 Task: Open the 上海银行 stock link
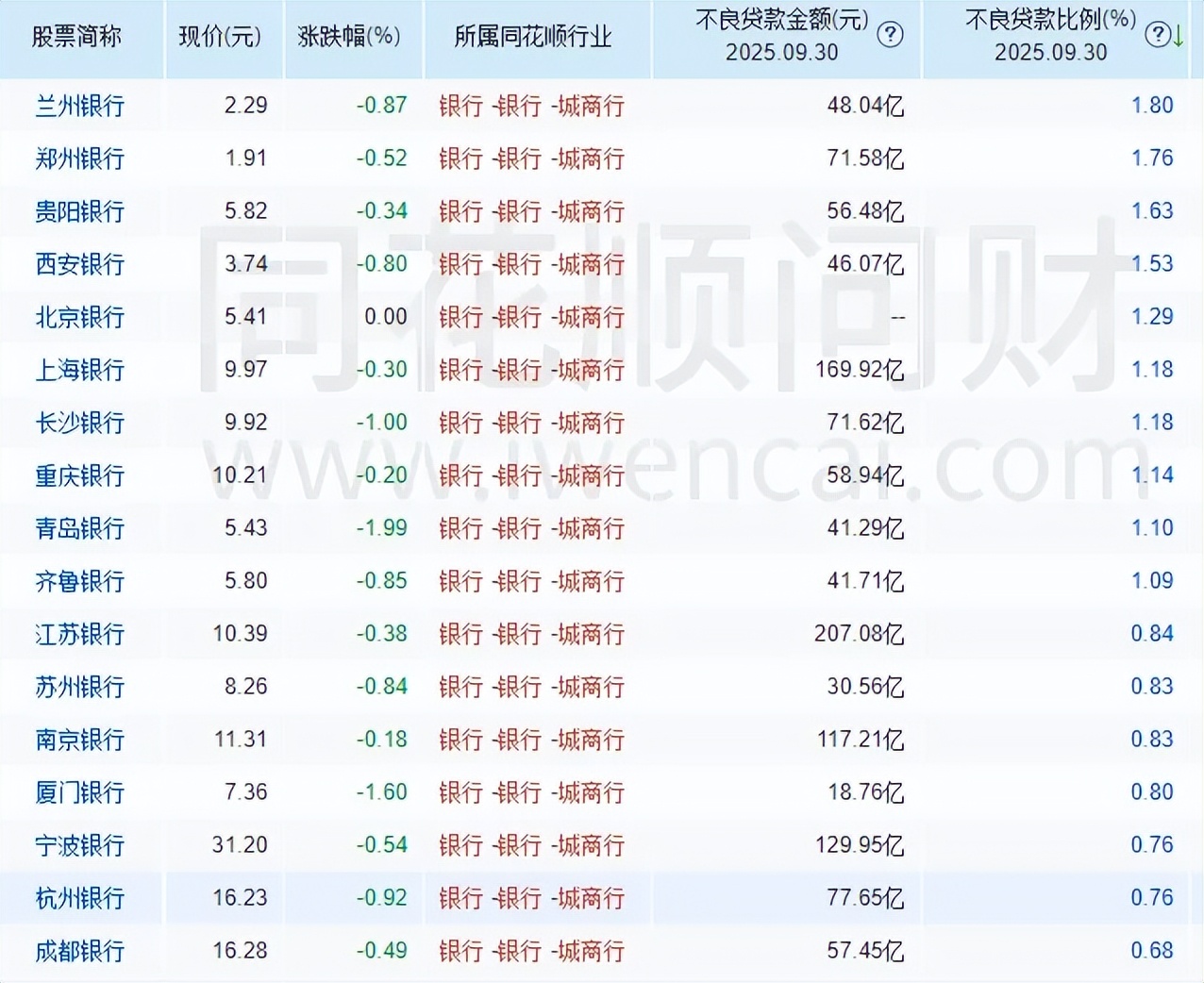(80, 370)
